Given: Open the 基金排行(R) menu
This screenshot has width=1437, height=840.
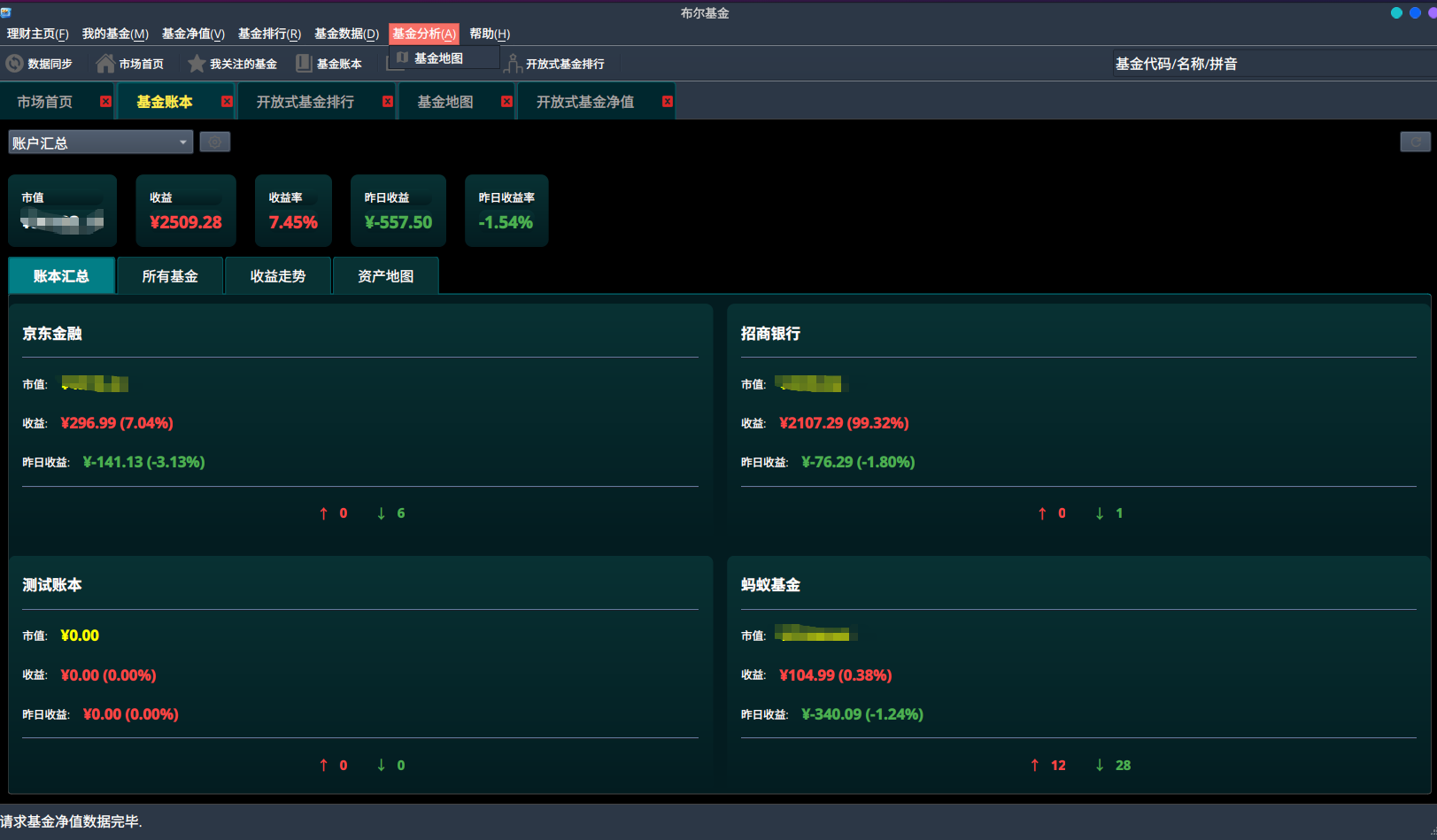Looking at the screenshot, I should pyautogui.click(x=269, y=34).
